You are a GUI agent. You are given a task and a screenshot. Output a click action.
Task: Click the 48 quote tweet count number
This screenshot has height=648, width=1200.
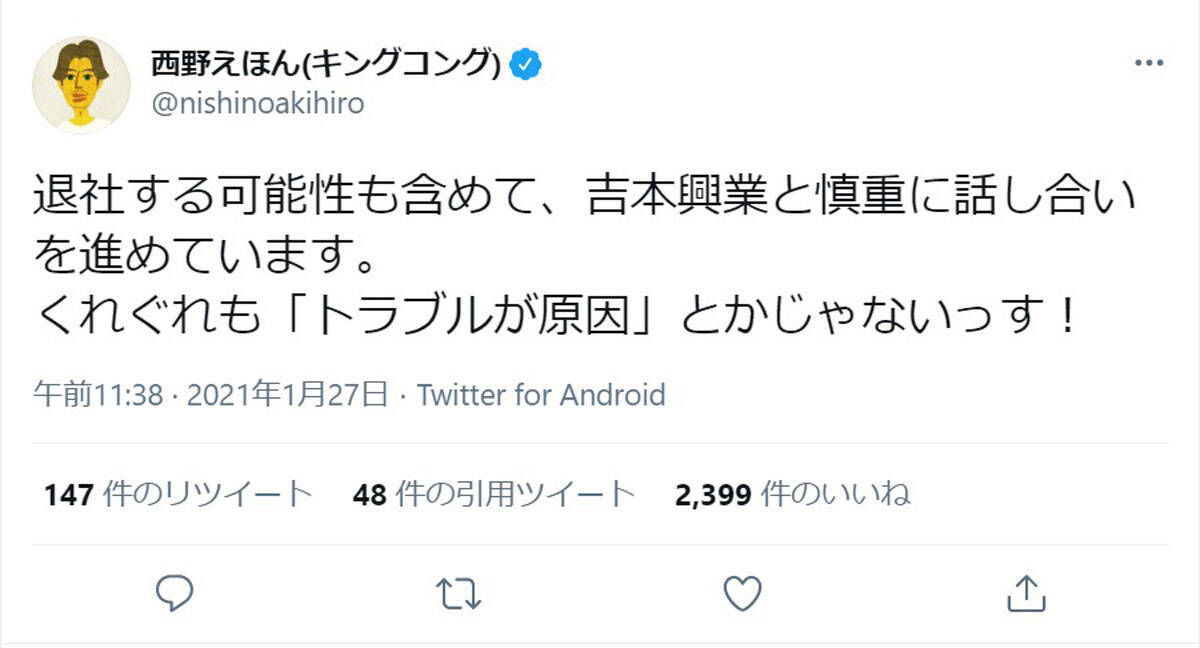click(370, 494)
